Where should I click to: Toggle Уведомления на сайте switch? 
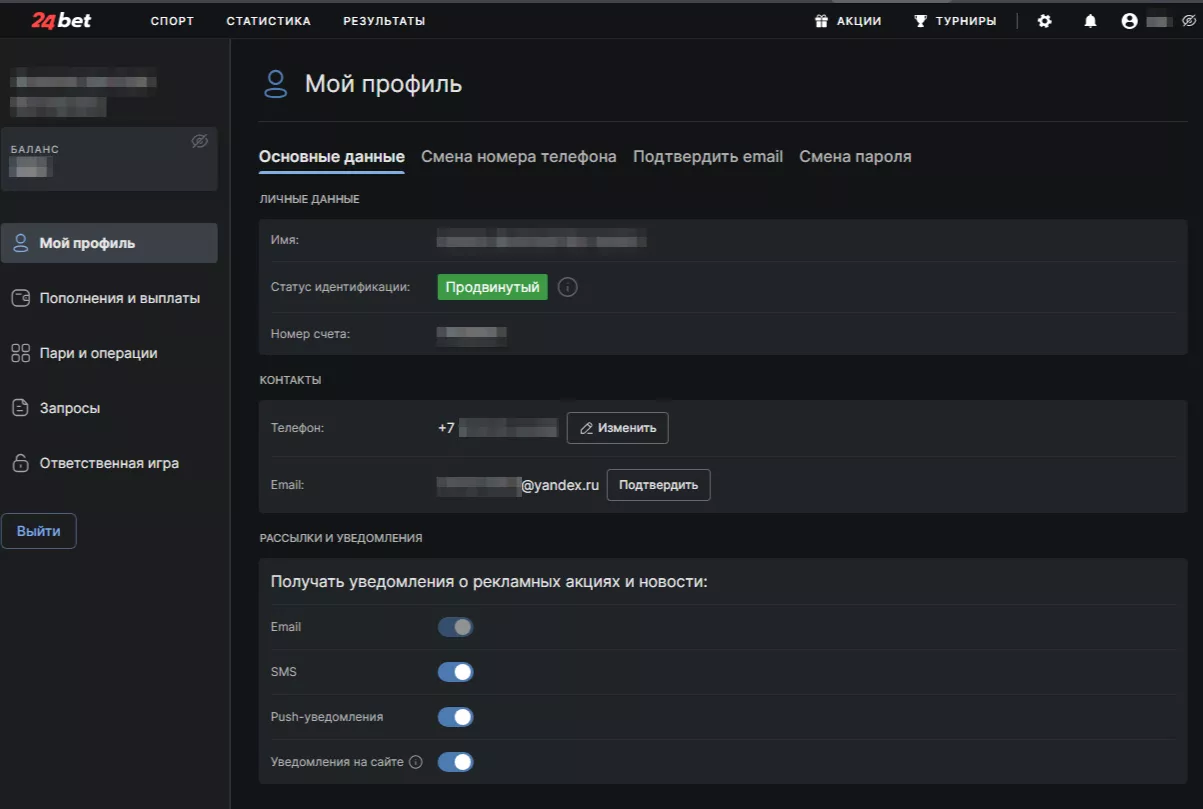(455, 762)
